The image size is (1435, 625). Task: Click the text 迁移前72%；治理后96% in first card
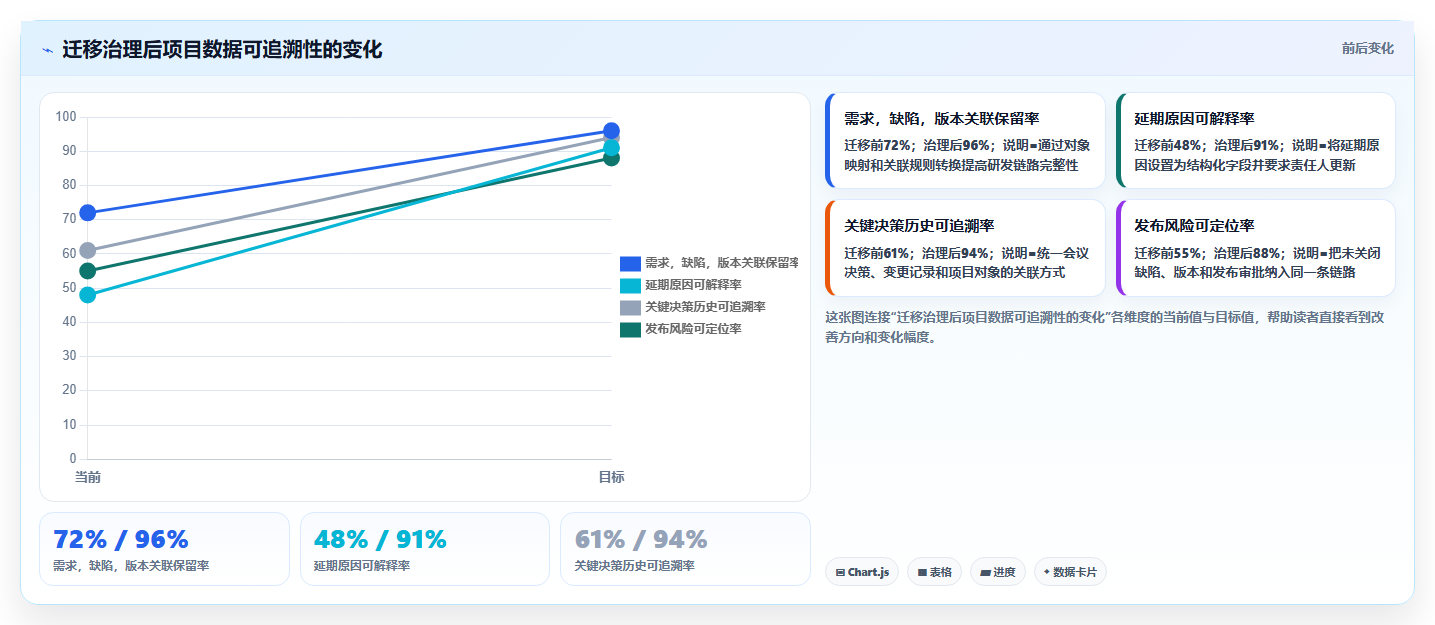pyautogui.click(x=917, y=145)
